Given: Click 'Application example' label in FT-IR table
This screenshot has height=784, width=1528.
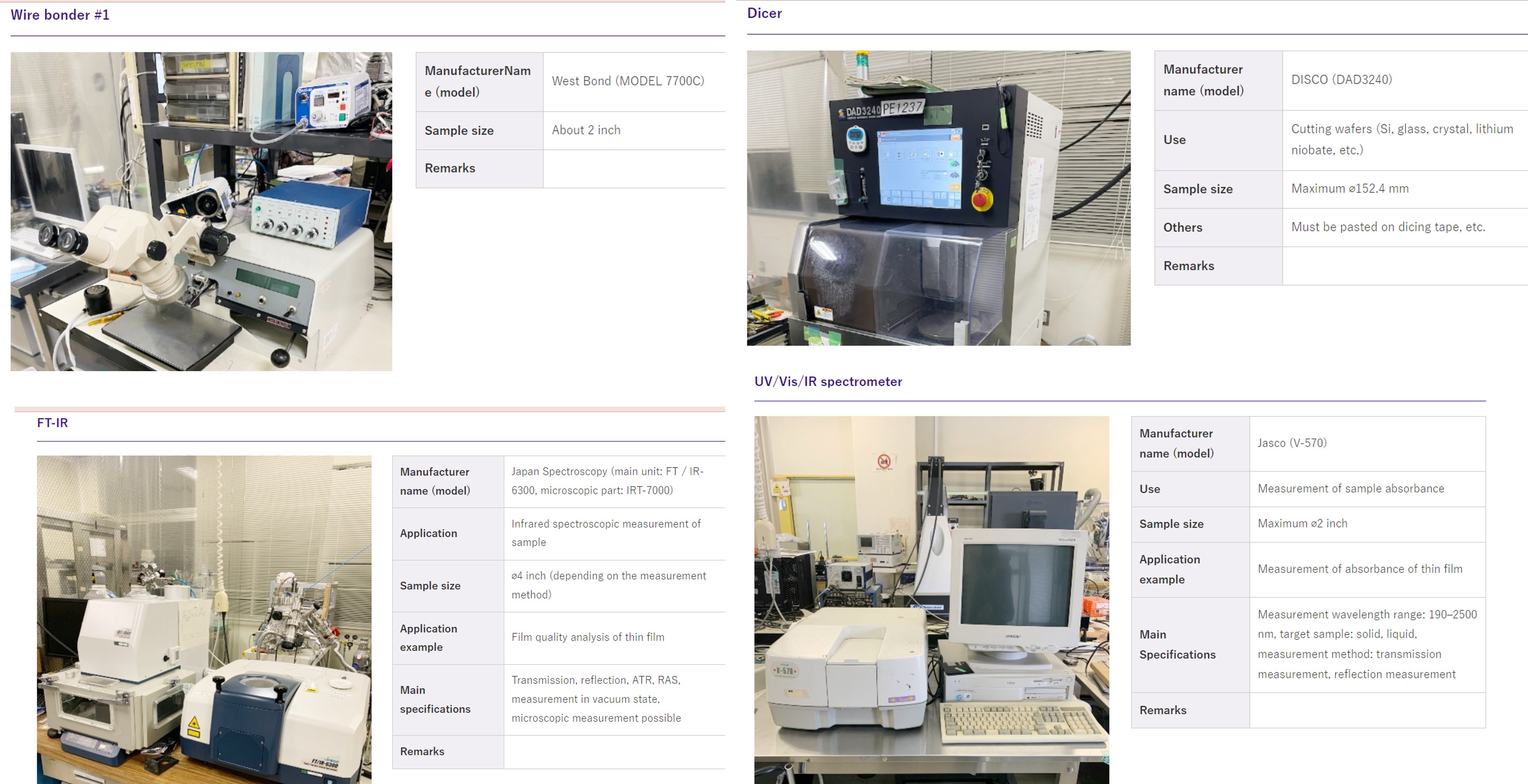Looking at the screenshot, I should coord(448,638).
